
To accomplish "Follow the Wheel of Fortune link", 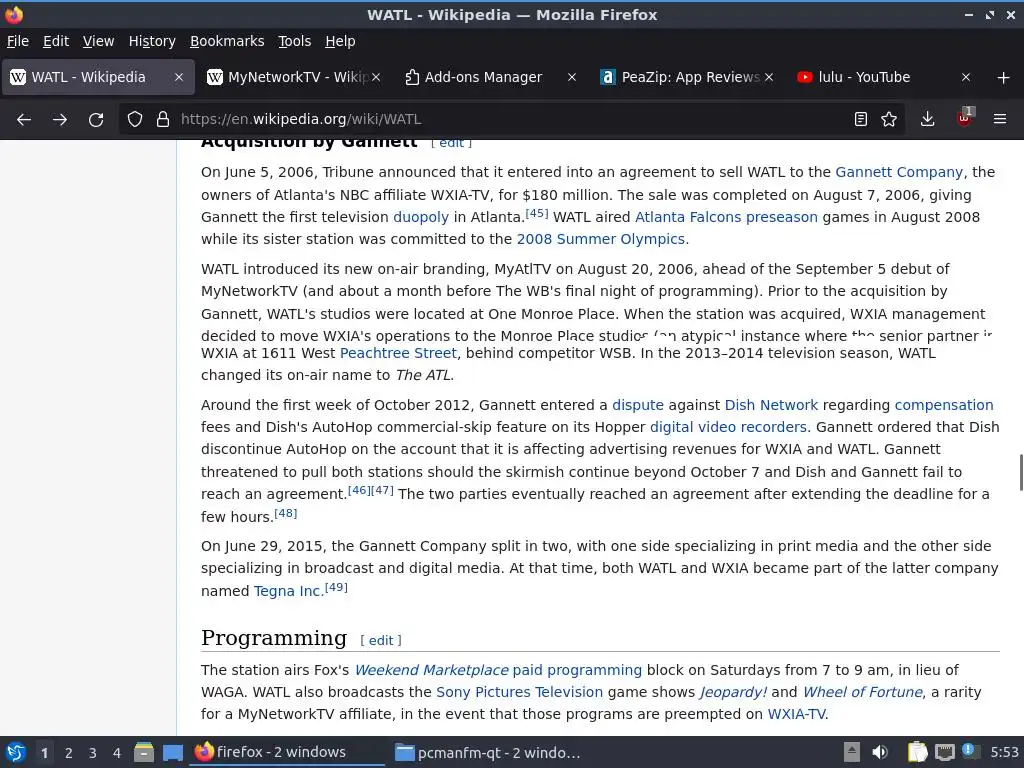I will pyautogui.click(x=862, y=692).
